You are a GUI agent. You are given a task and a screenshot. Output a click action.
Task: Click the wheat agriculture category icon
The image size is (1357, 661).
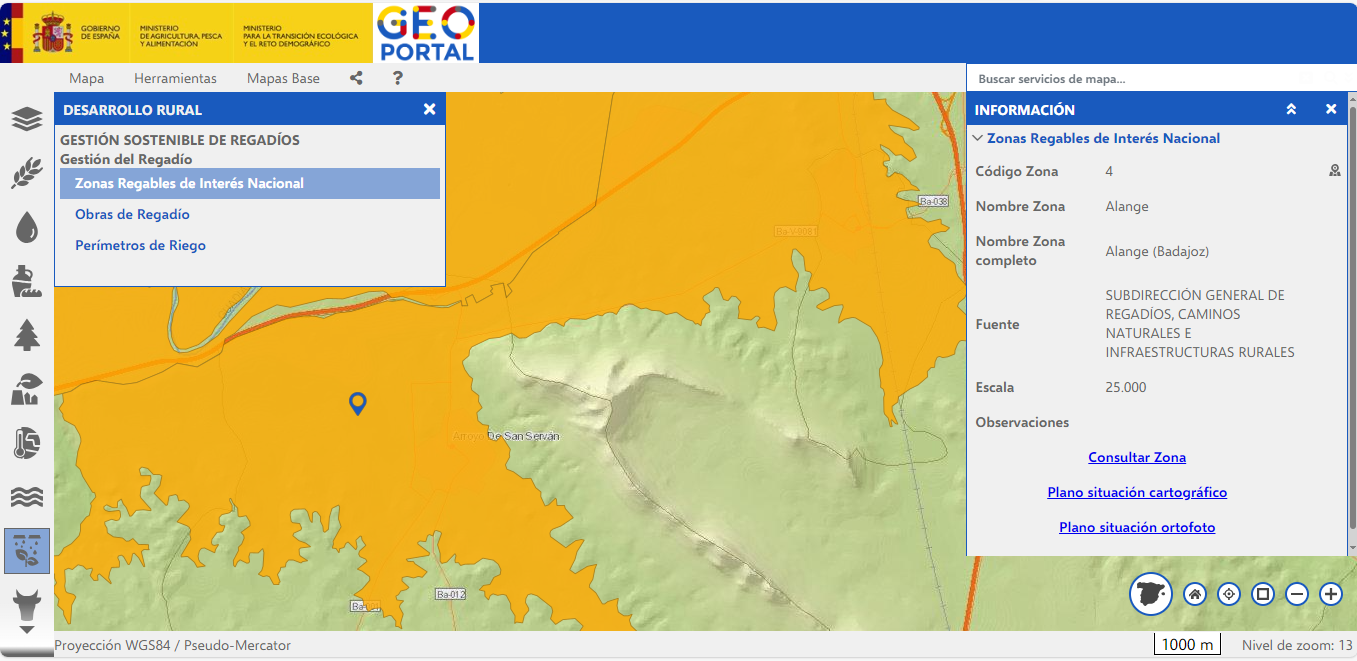[x=27, y=173]
